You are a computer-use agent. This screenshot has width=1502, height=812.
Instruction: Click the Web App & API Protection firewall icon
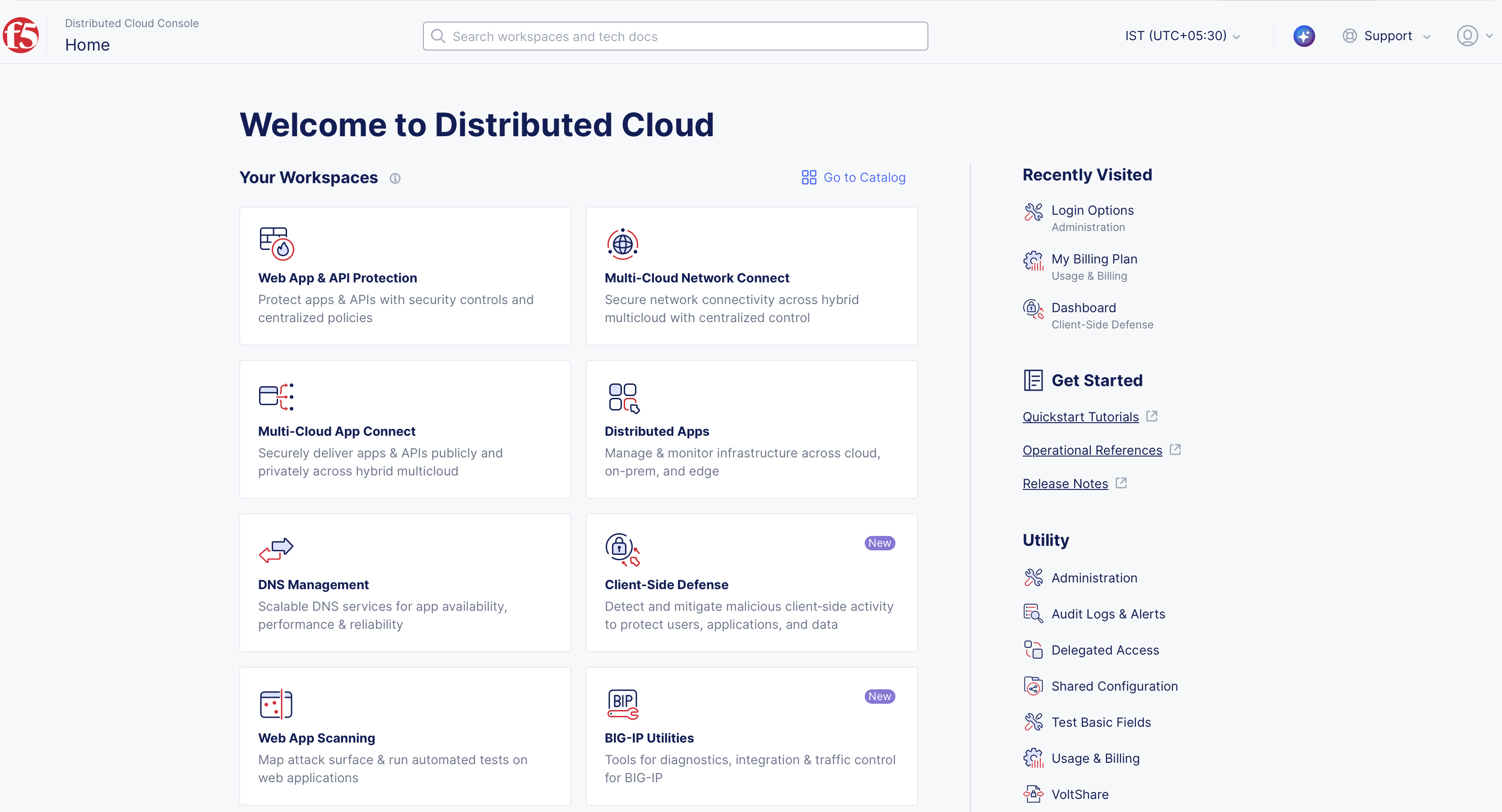click(x=276, y=244)
